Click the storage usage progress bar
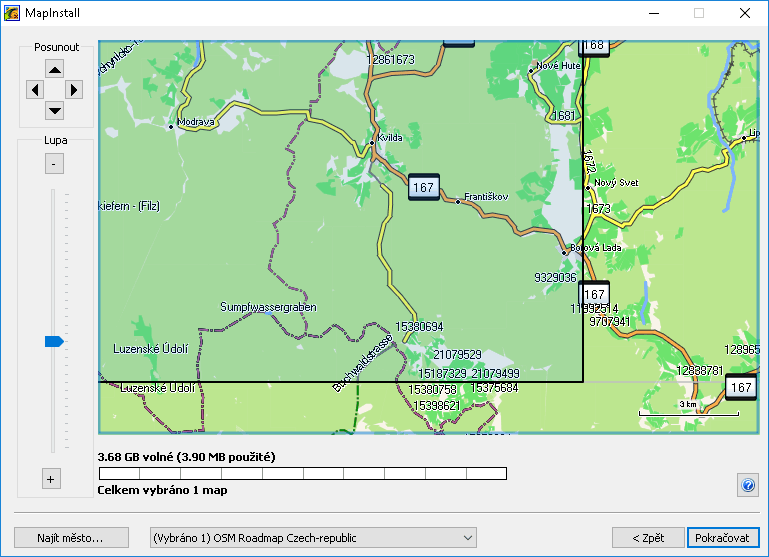Viewport: 769px width, 557px height. click(302, 473)
